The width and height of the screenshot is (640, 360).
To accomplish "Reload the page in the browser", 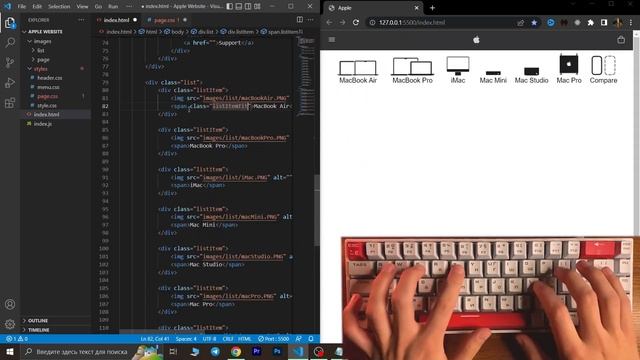I will point(356,22).
